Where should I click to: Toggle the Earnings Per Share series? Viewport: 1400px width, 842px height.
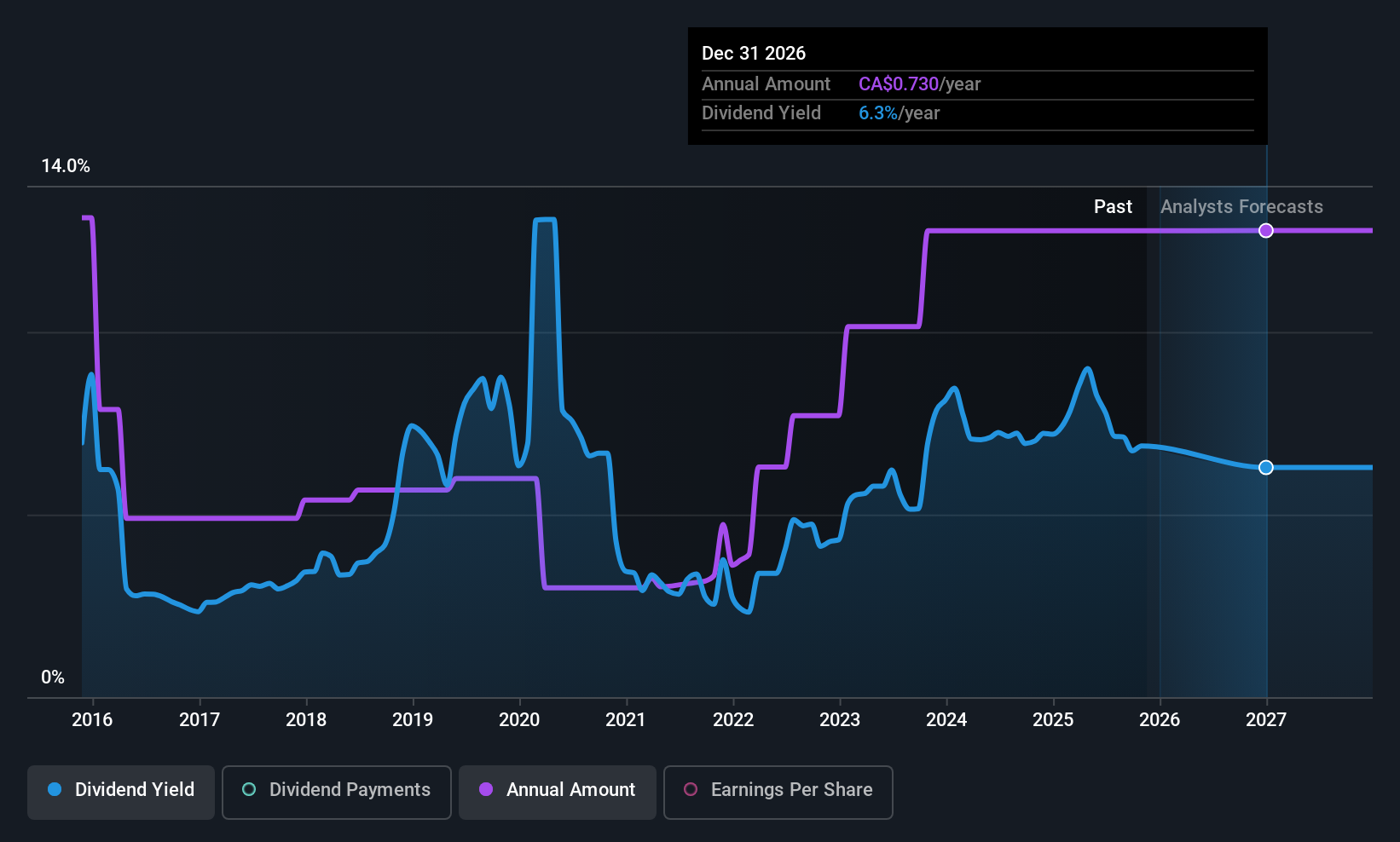click(x=778, y=791)
